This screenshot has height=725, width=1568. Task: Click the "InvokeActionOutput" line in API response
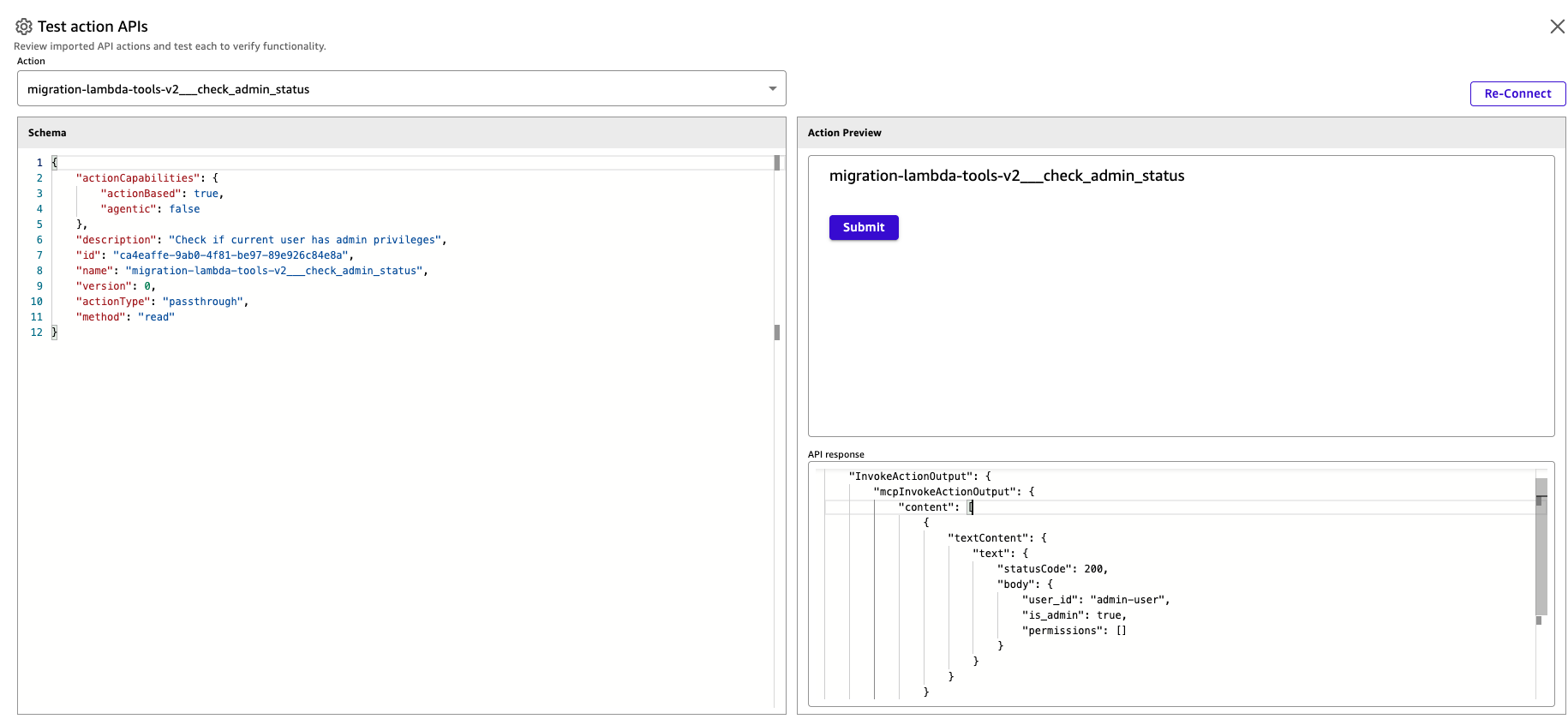tap(919, 476)
